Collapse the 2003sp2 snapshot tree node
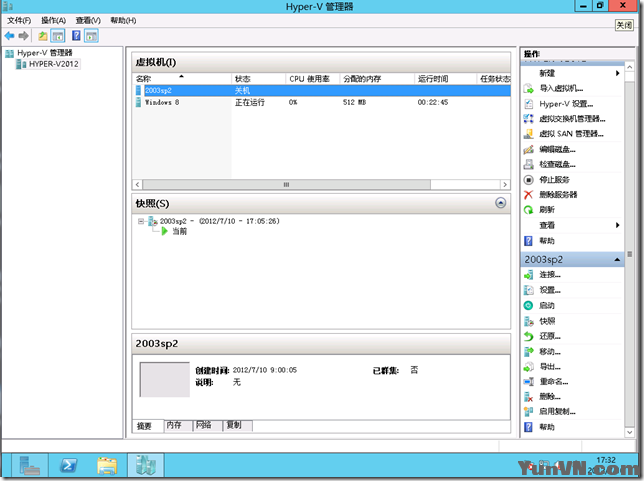Screen dimensions: 644x481 coord(141,221)
